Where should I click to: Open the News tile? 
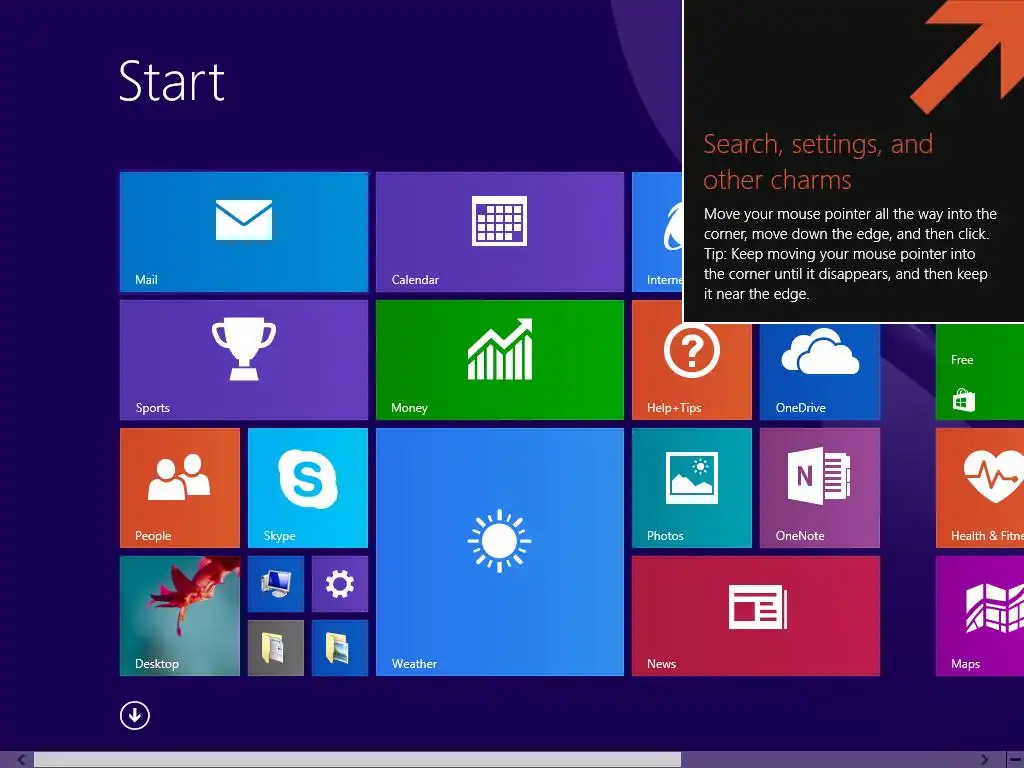(756, 616)
